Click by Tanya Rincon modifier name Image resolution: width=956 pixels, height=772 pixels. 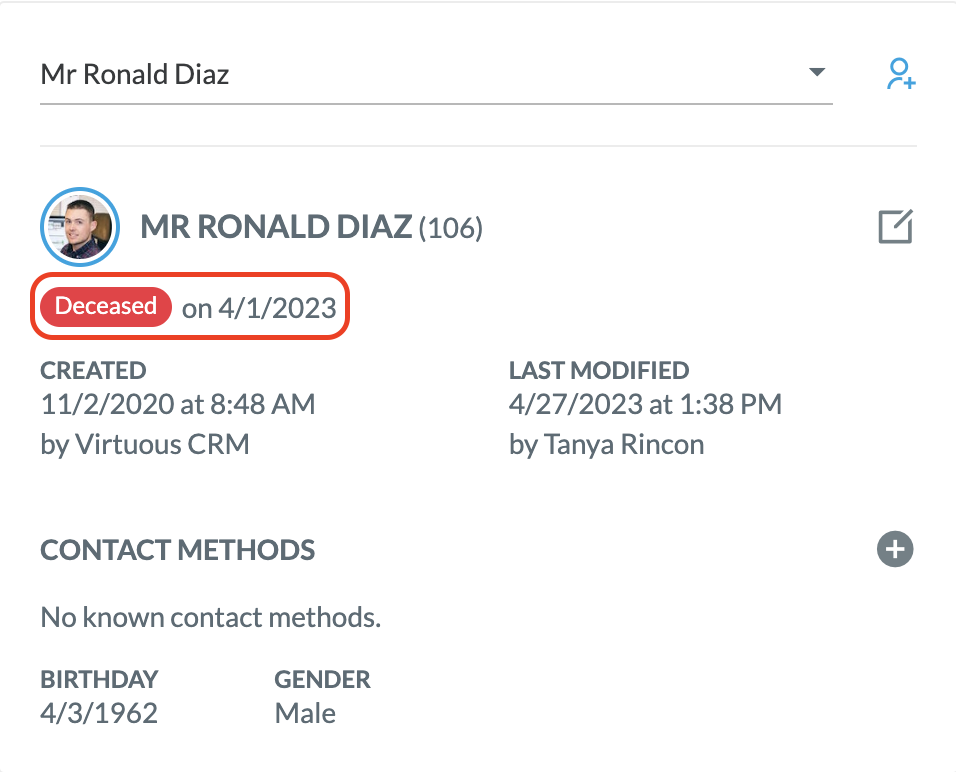tap(607, 445)
